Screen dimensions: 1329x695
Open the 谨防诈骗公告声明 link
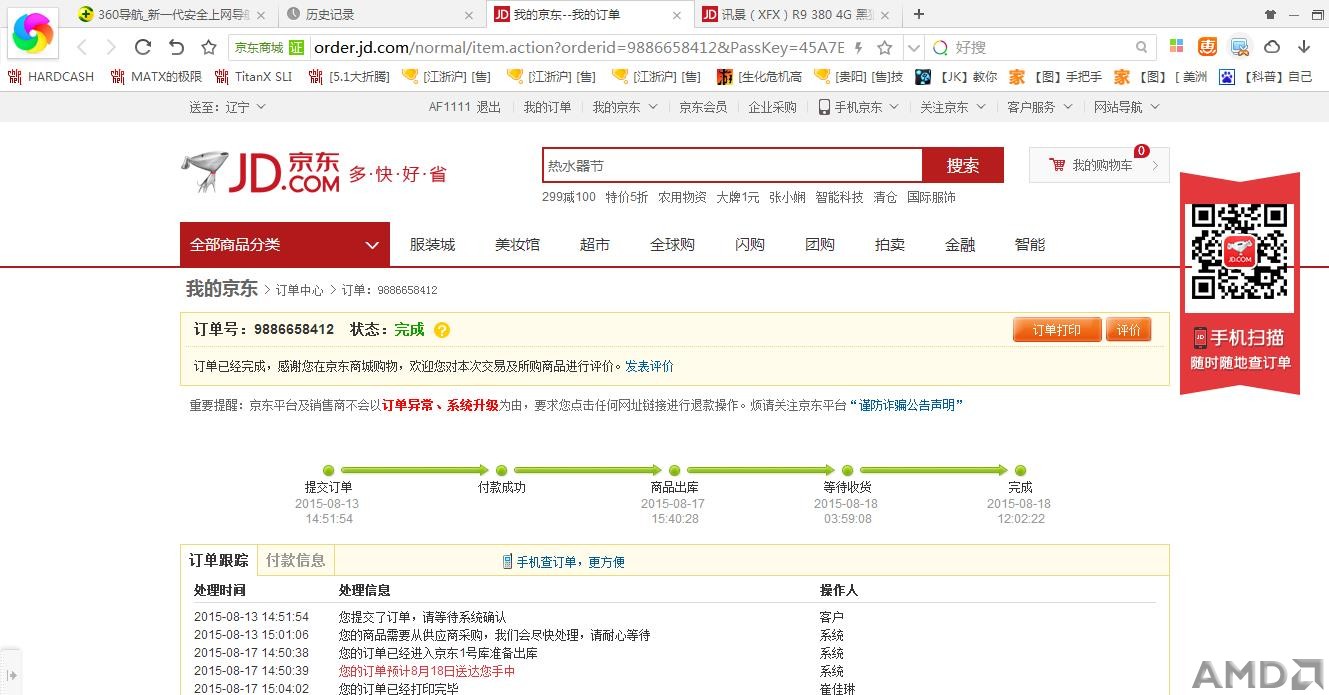908,405
